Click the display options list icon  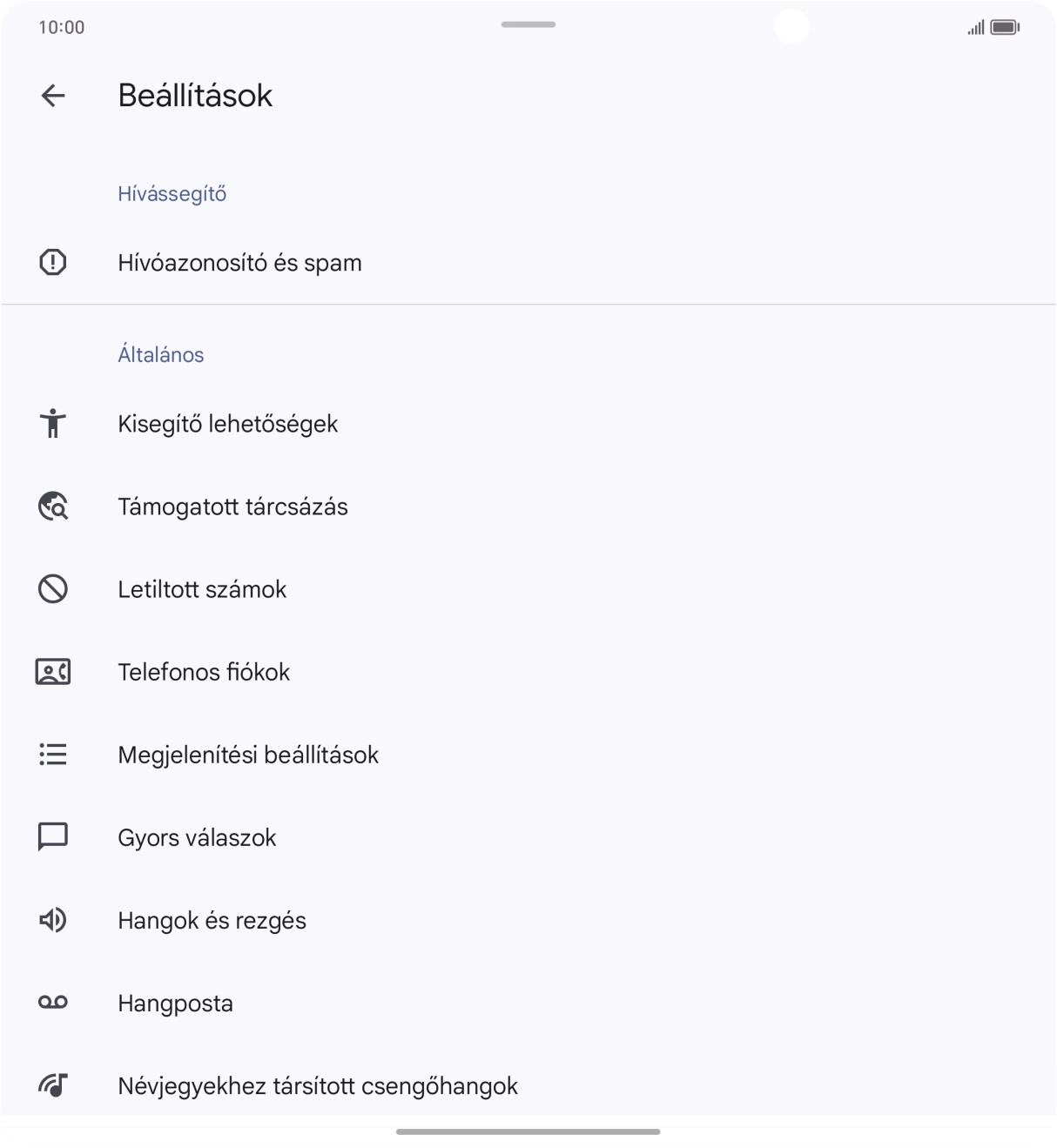(x=53, y=754)
